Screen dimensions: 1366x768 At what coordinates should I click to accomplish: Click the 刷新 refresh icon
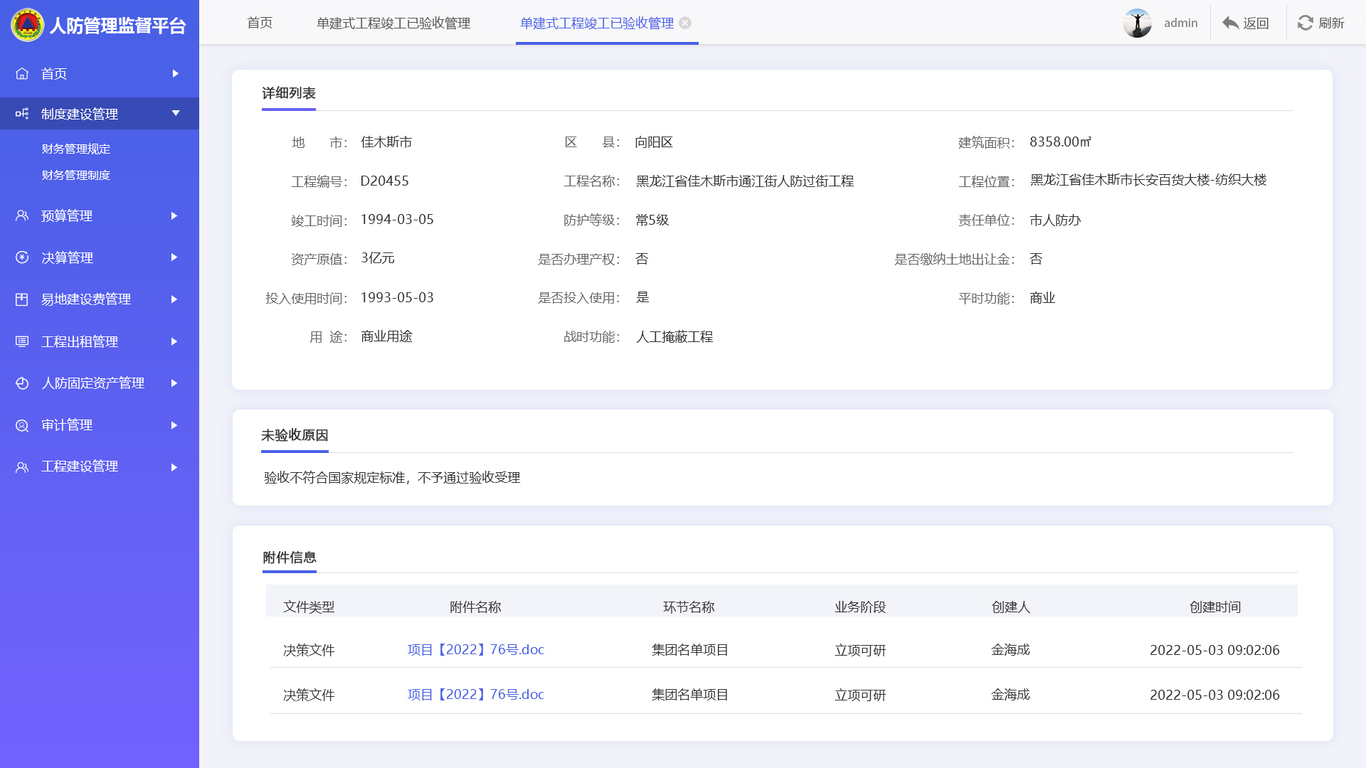coord(1305,23)
